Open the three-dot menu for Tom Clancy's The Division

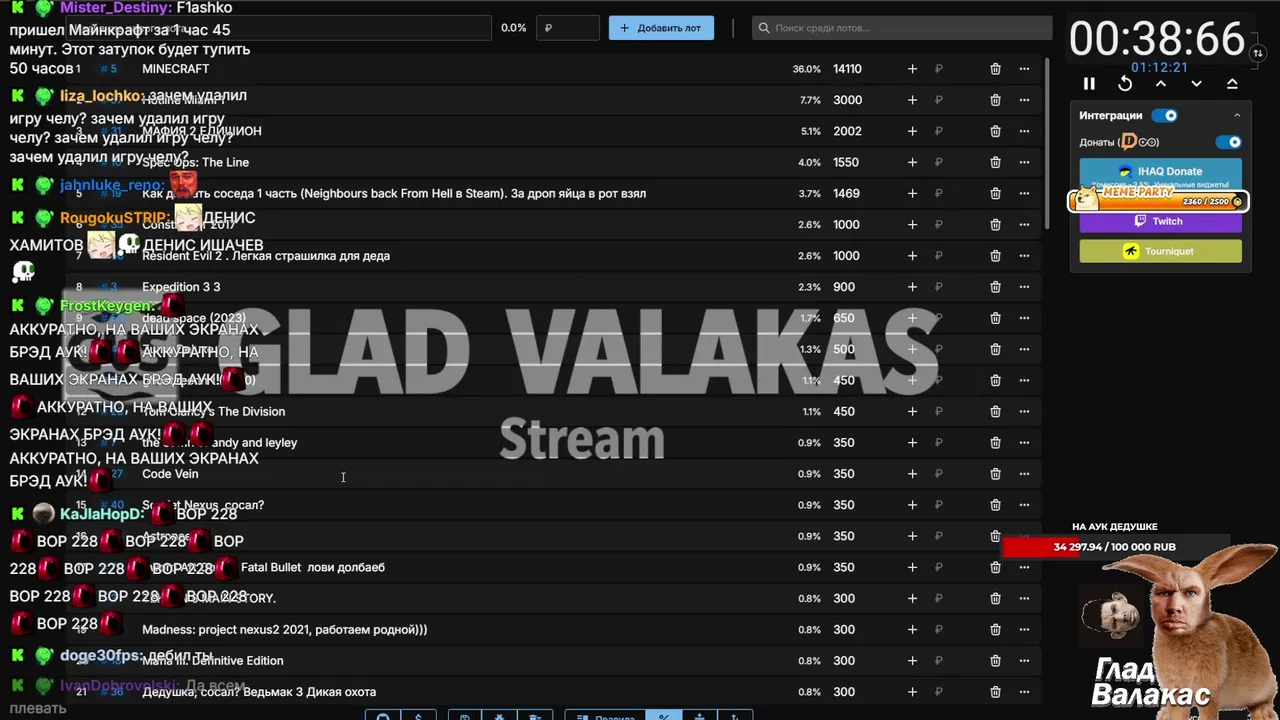(1024, 411)
